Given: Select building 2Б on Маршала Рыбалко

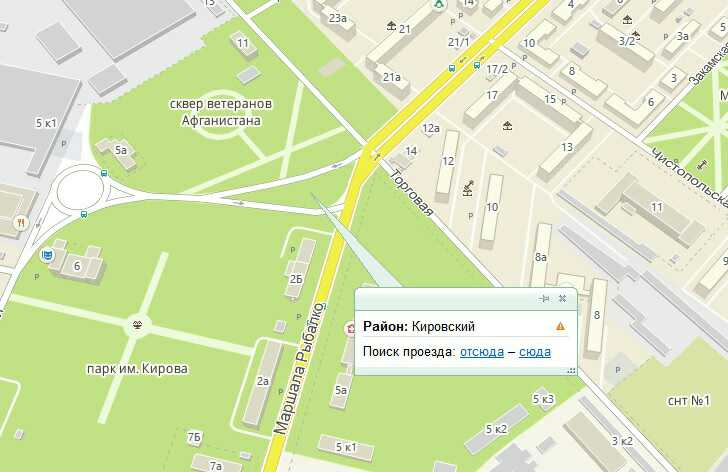Looking at the screenshot, I should click(x=296, y=279).
